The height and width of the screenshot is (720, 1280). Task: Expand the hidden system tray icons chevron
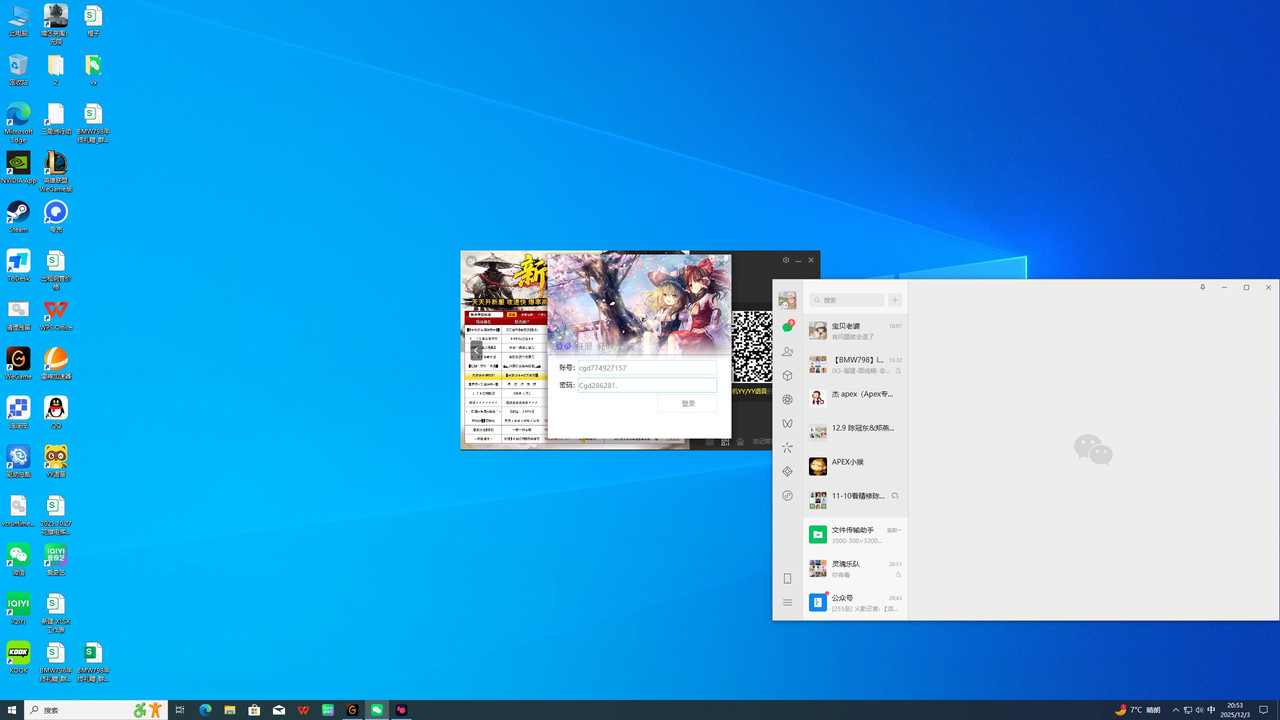click(x=1175, y=710)
